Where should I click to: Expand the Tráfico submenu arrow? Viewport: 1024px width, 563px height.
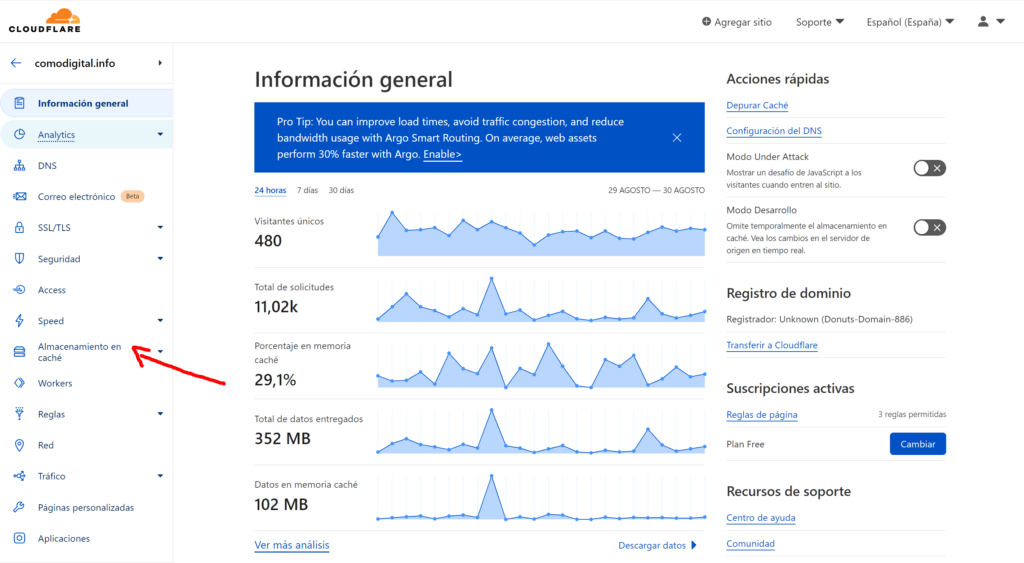click(160, 475)
